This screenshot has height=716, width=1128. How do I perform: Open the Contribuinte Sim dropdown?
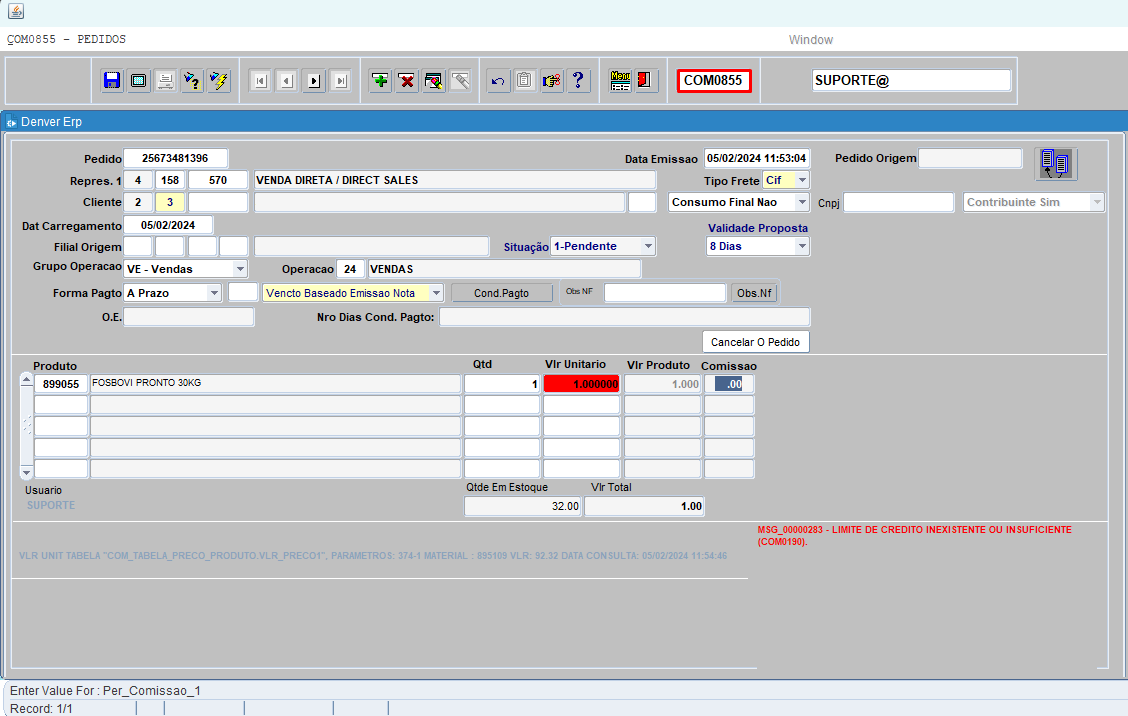pos(1096,202)
